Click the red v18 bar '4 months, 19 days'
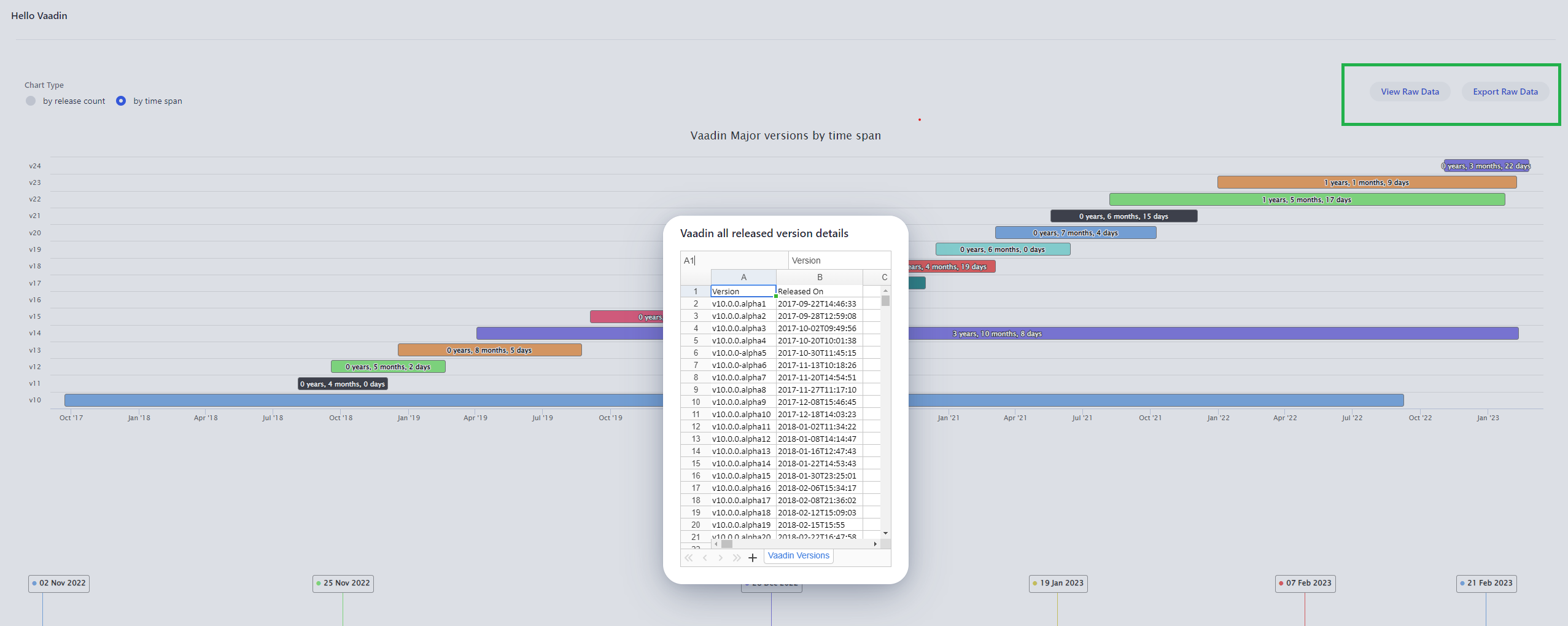 [x=952, y=267]
